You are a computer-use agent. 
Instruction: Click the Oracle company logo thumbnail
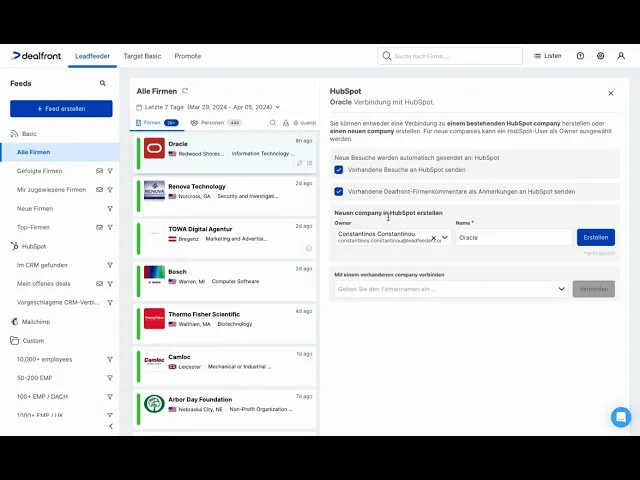tap(154, 148)
